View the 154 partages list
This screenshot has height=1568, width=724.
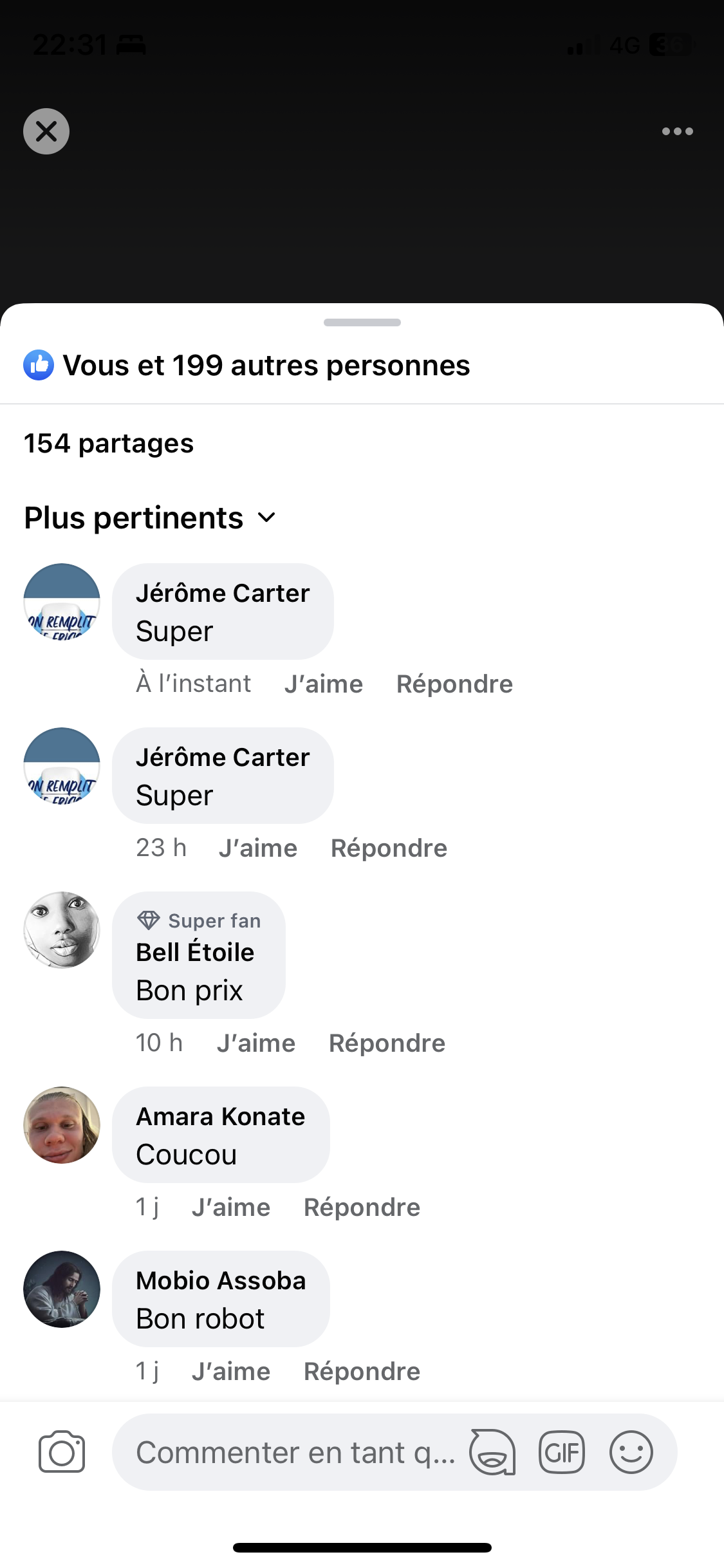tap(109, 443)
